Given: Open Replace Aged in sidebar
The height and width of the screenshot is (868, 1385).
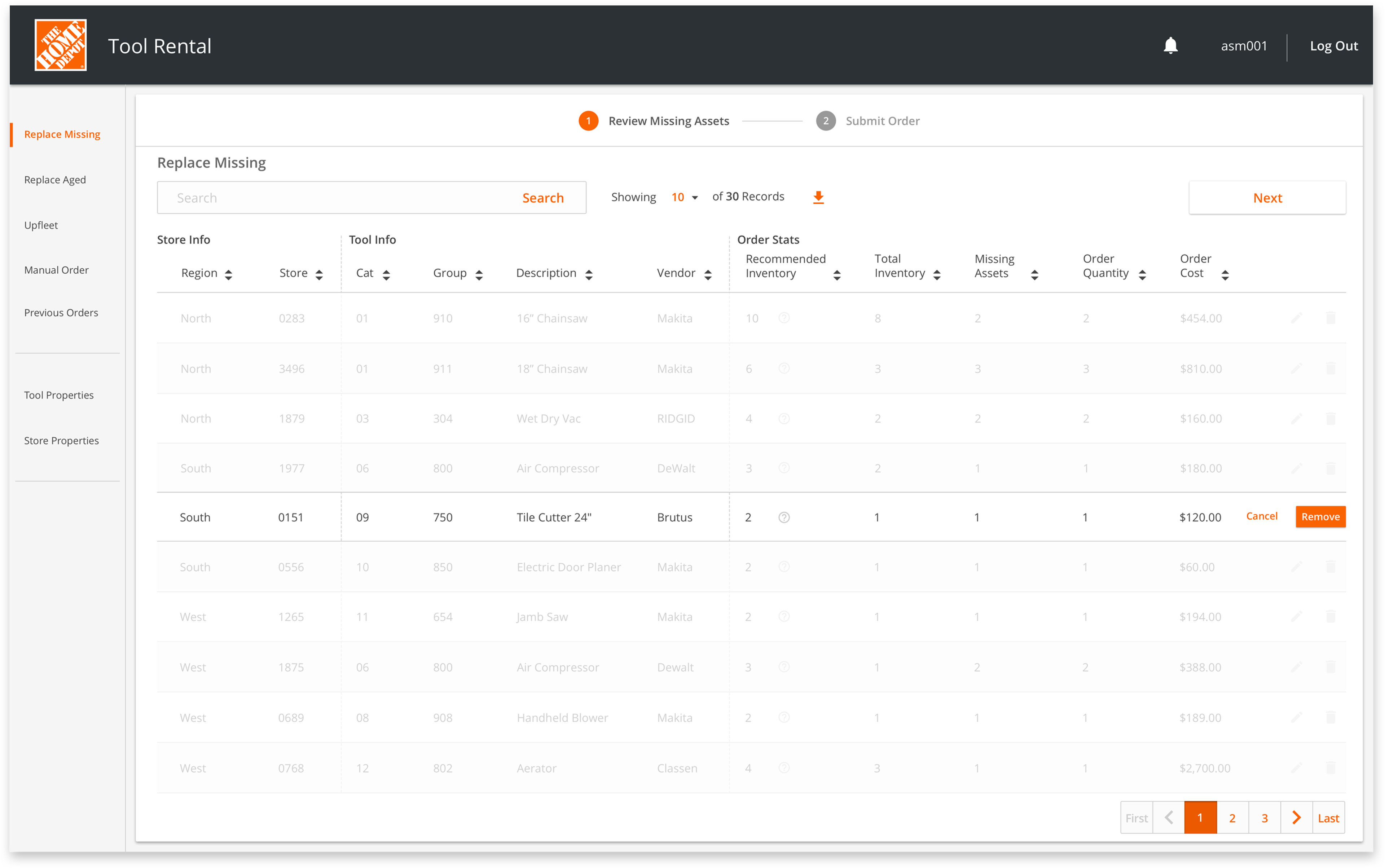Looking at the screenshot, I should (54, 180).
